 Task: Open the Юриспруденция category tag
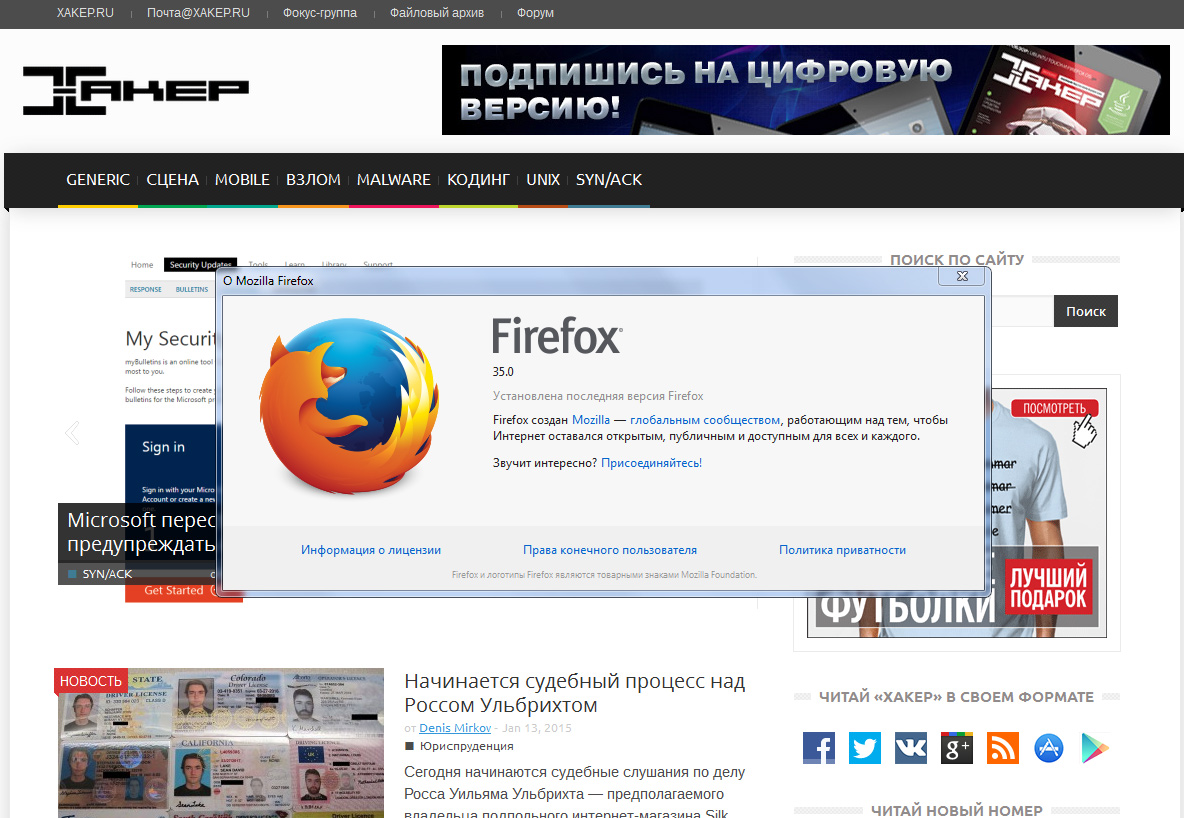[467, 746]
